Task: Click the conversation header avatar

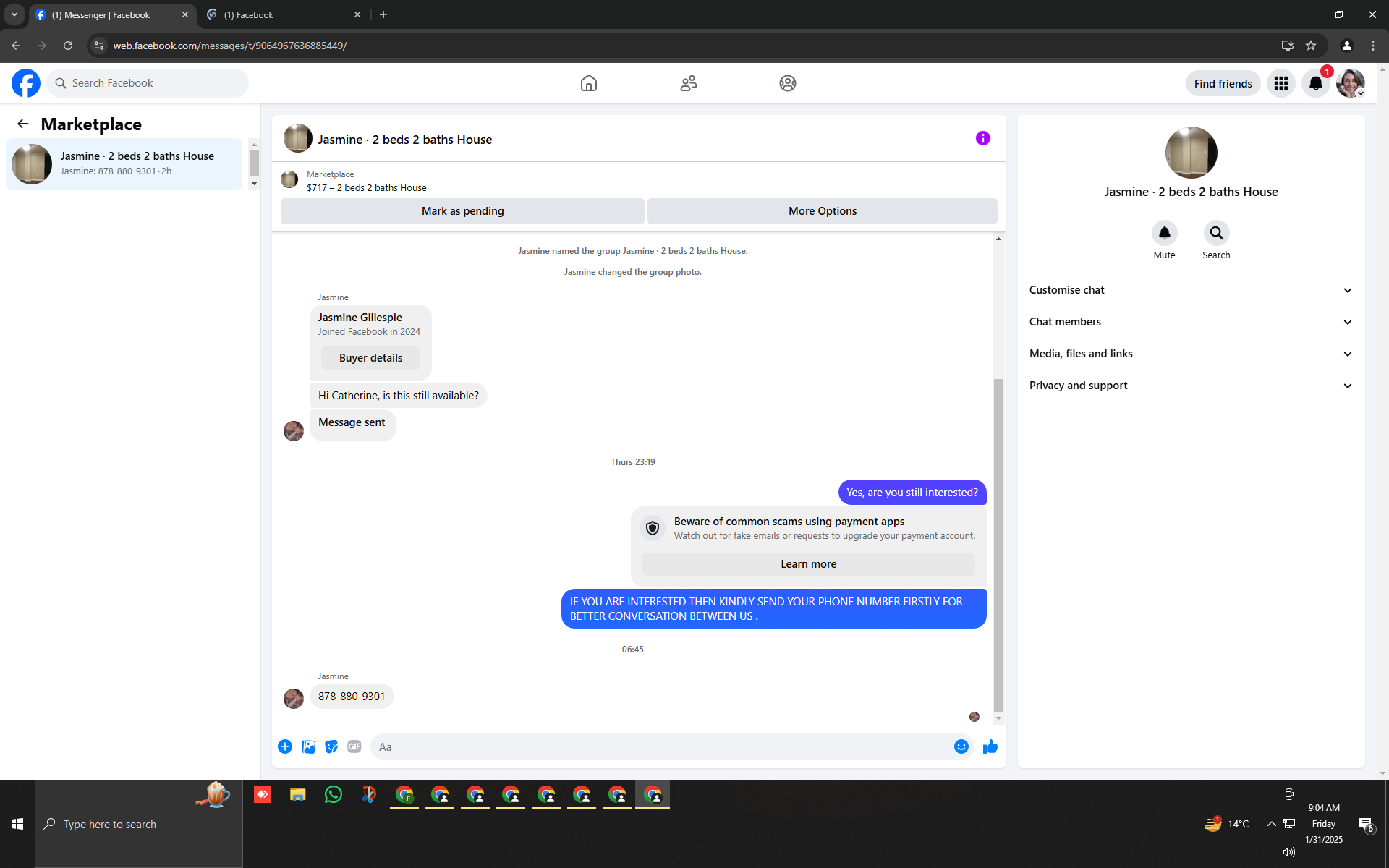Action: point(298,138)
